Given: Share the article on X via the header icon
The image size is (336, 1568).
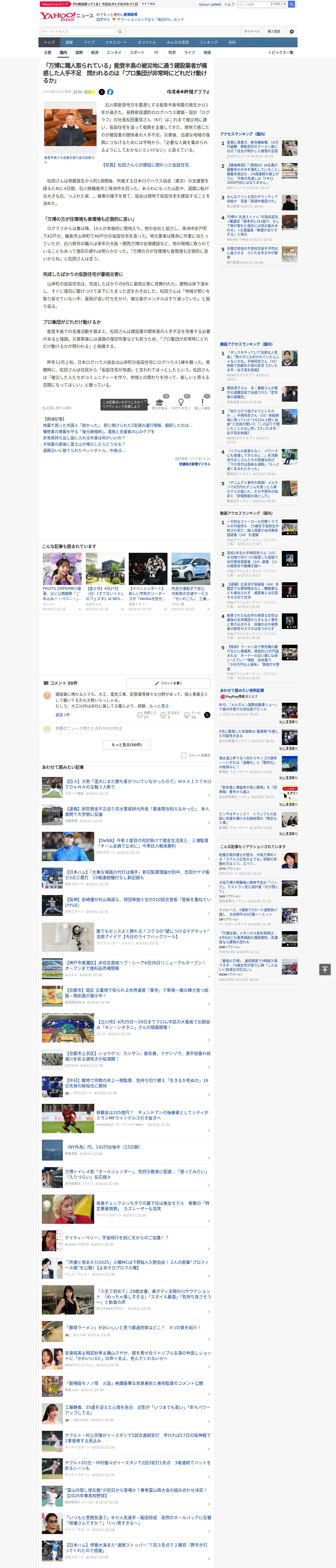Looking at the screenshot, I should pyautogui.click(x=101, y=92).
